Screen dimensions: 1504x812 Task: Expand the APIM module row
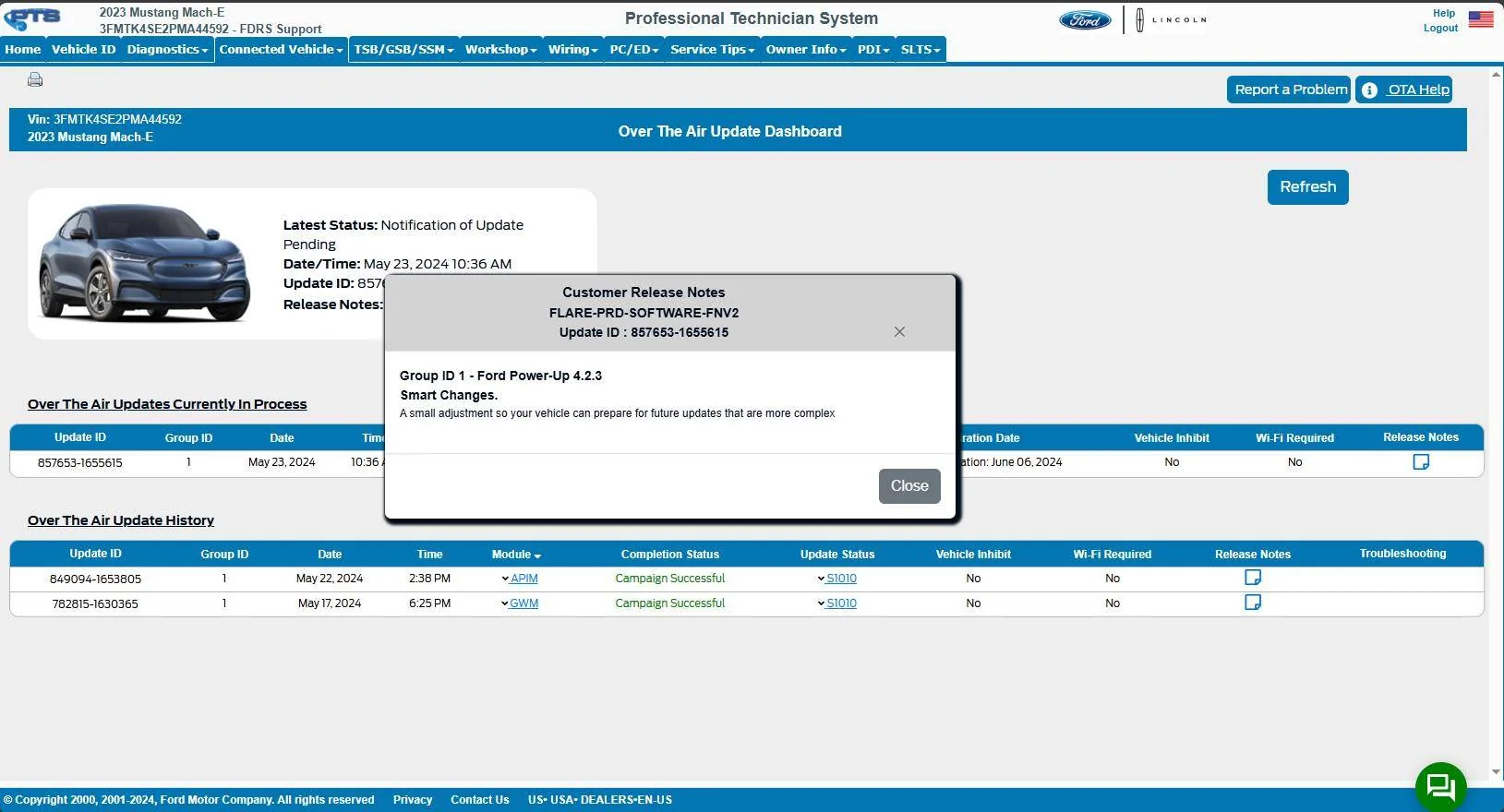coord(519,579)
